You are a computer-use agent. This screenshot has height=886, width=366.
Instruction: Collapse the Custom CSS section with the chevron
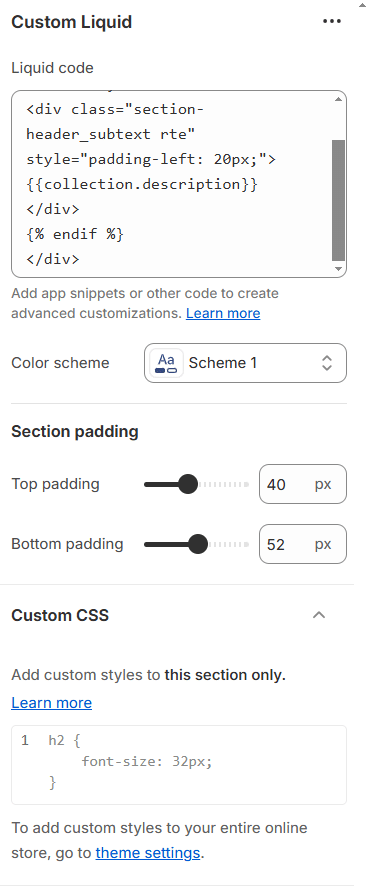point(319,615)
